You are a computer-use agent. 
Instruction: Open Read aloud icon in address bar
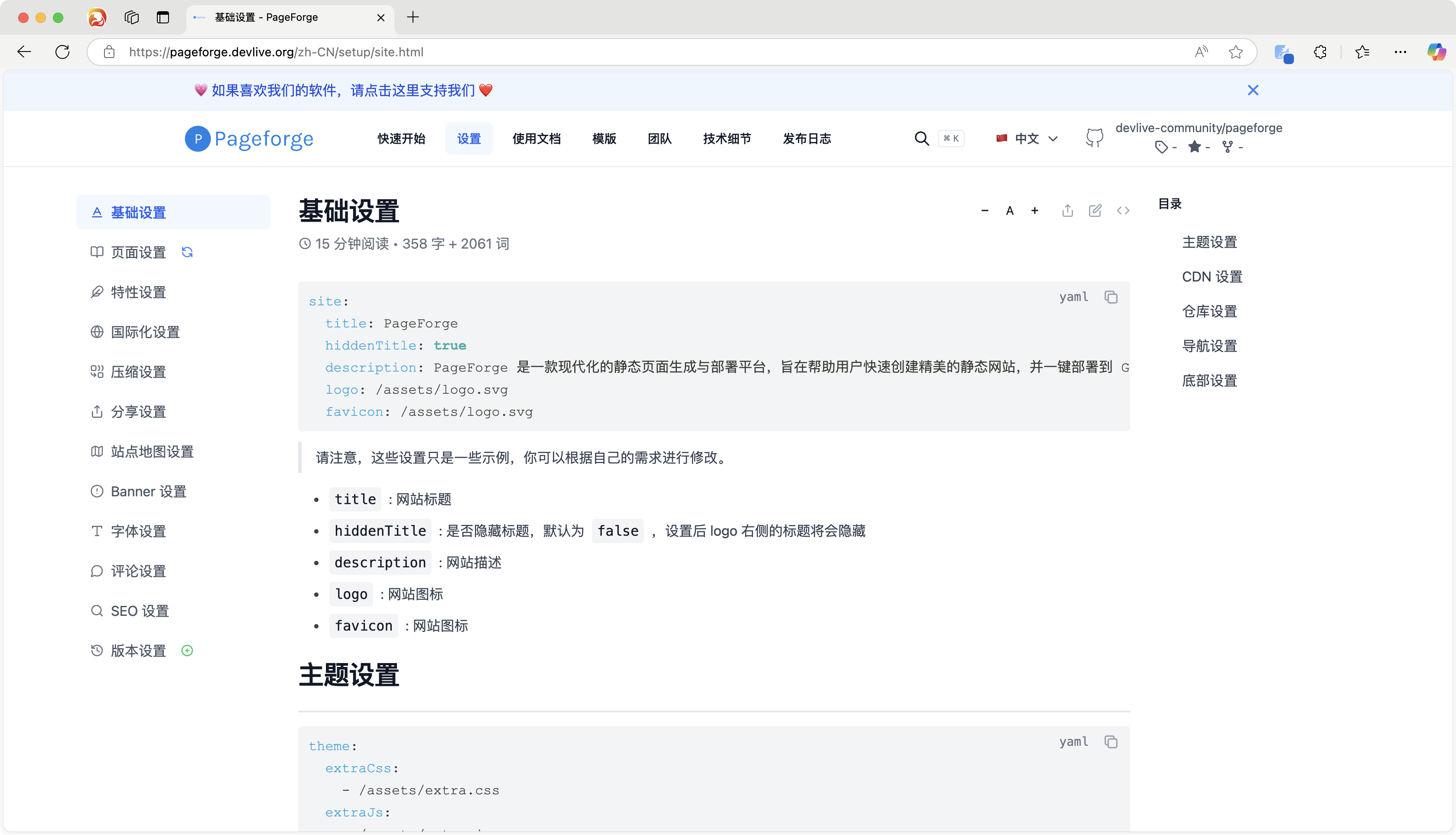pyautogui.click(x=1201, y=52)
